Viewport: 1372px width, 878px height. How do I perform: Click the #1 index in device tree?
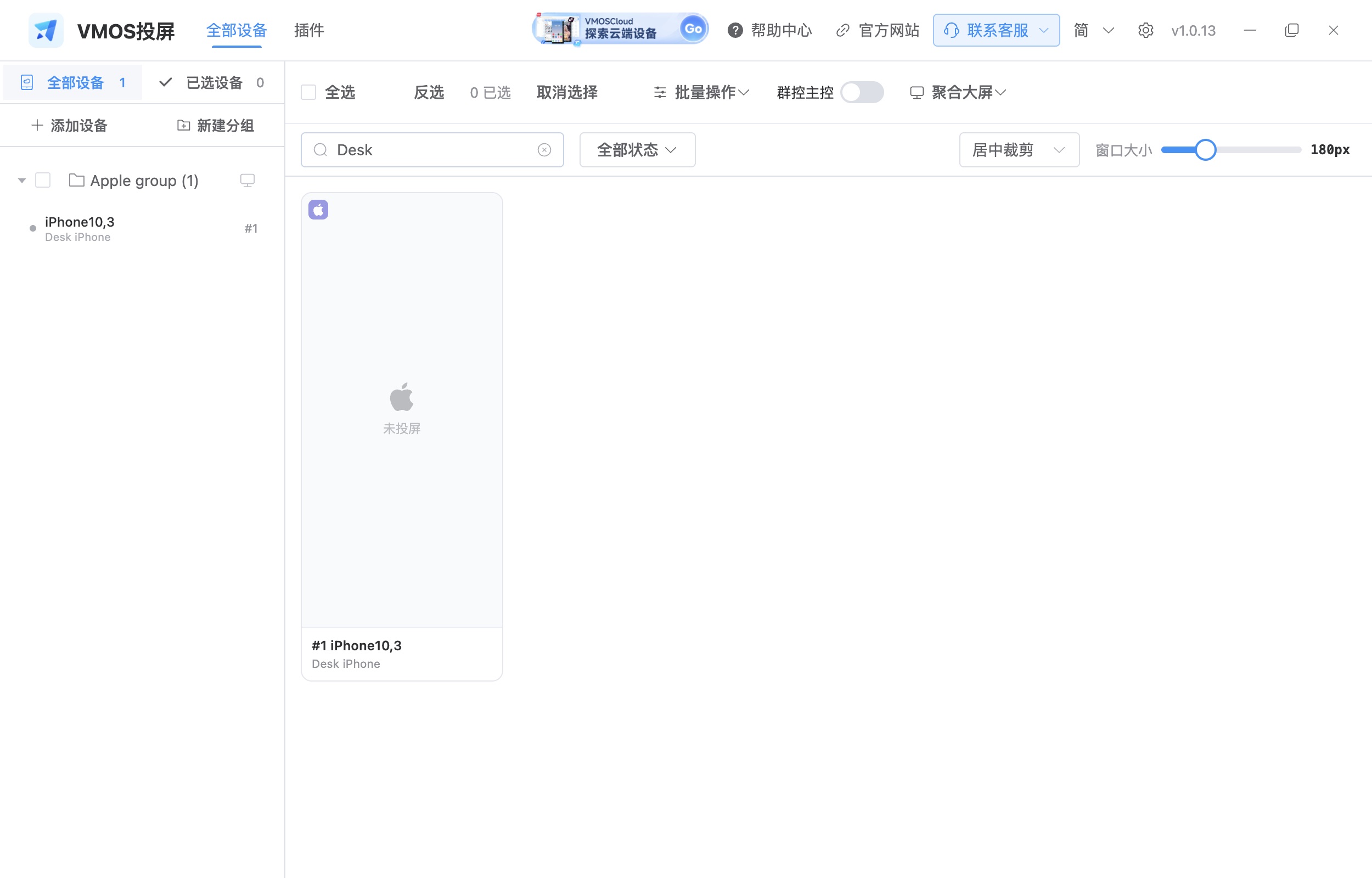[251, 228]
